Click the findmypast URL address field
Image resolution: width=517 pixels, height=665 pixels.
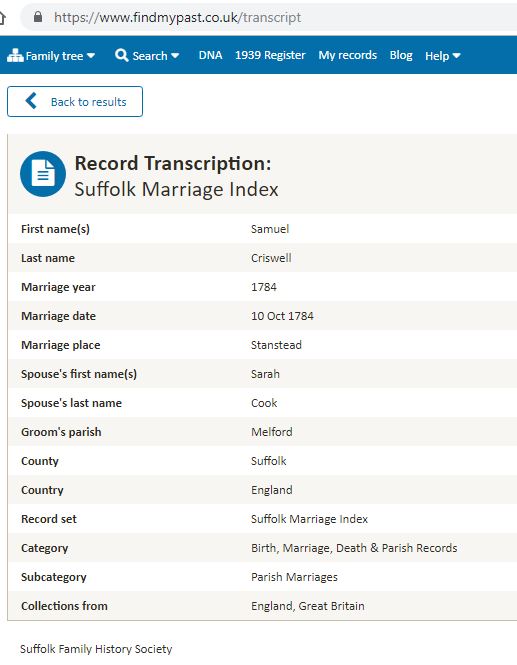click(269, 17)
